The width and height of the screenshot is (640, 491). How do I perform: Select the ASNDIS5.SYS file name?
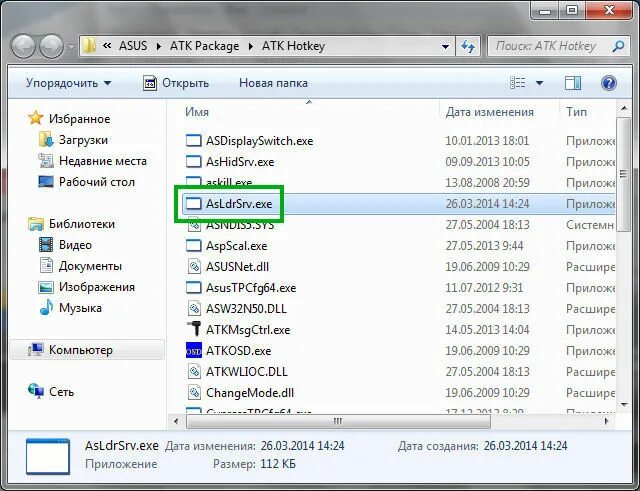point(240,225)
